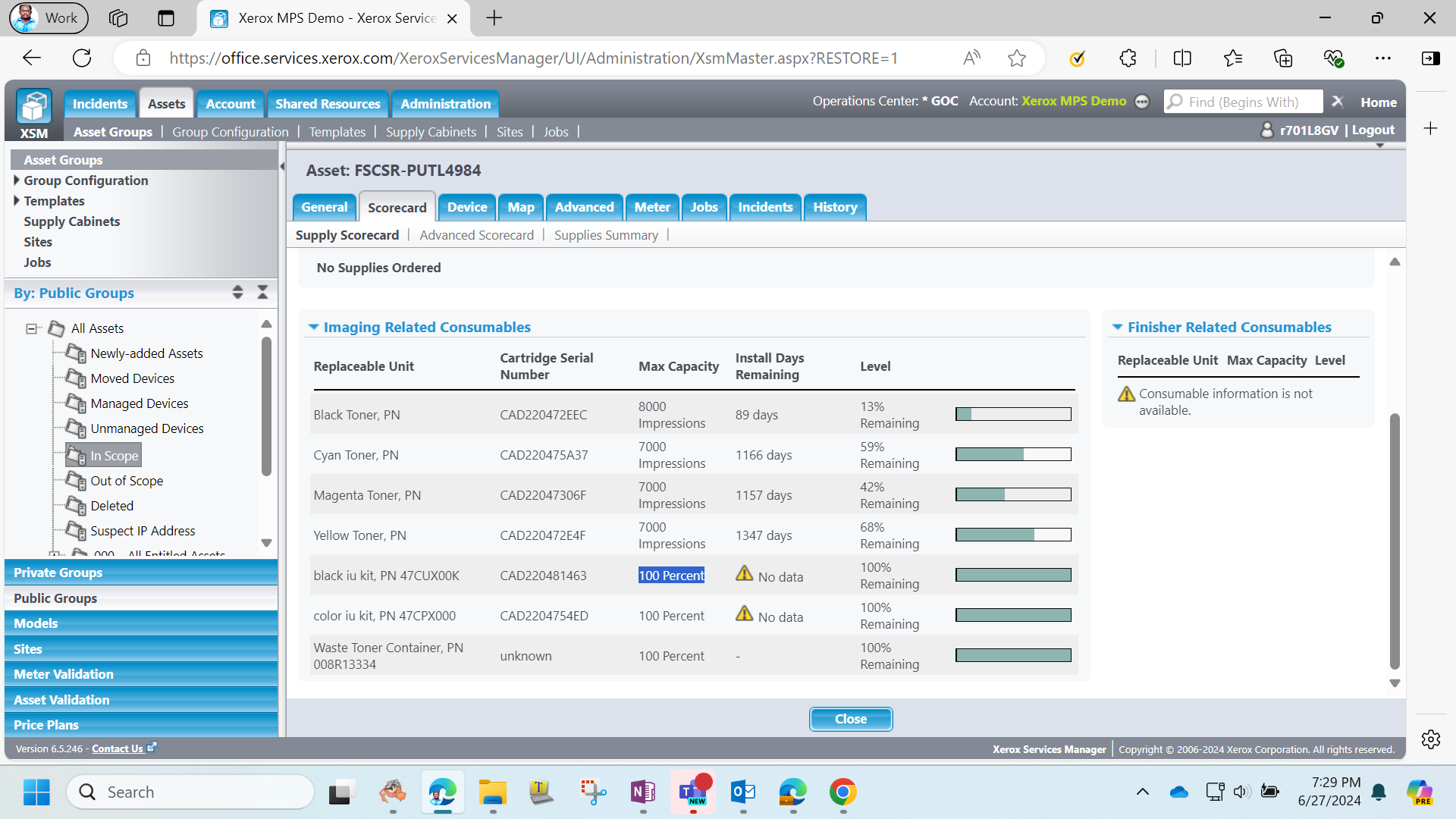
Task: Click the account options bubble icon
Action: click(1142, 102)
